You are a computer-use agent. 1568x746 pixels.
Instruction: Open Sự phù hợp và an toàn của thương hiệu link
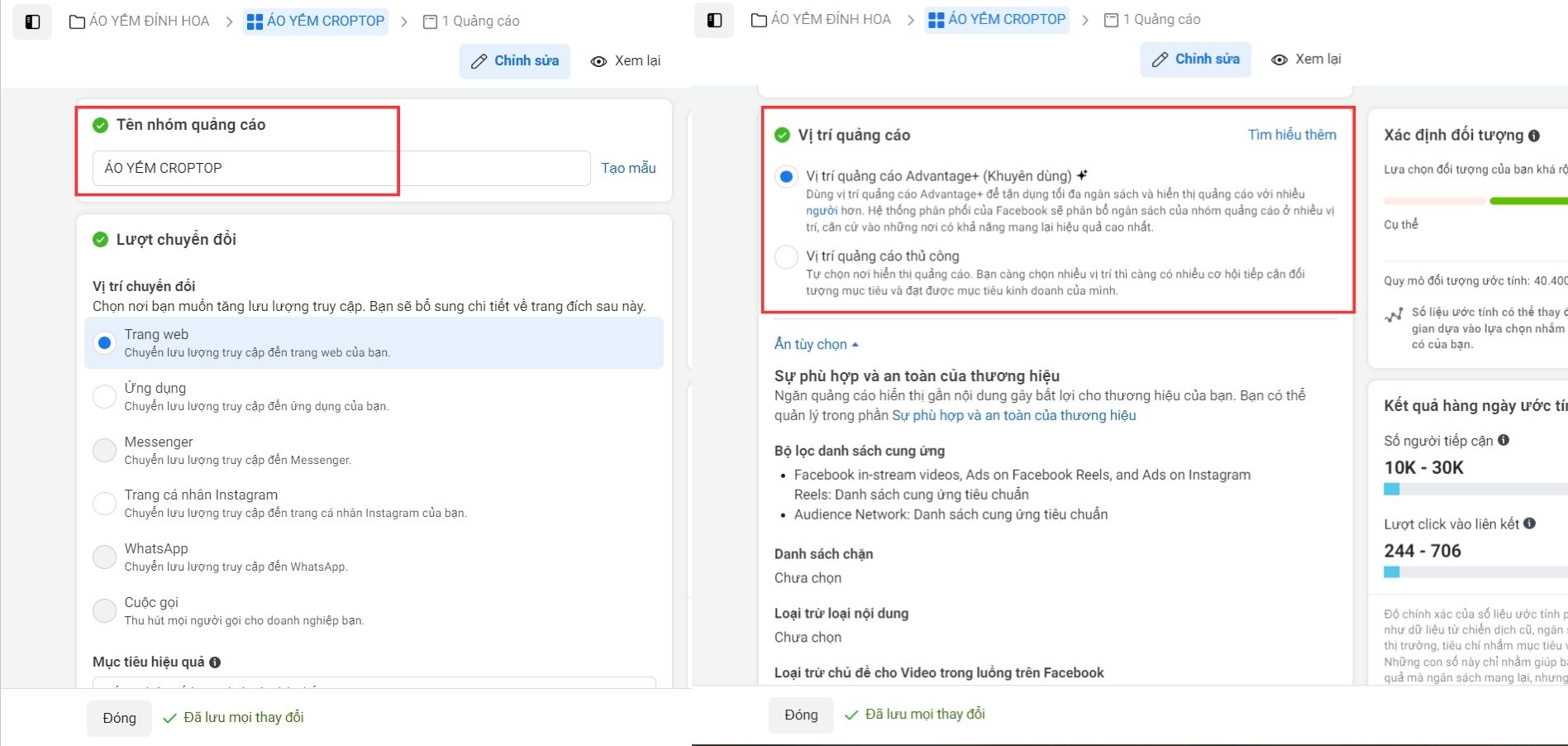point(1014,415)
